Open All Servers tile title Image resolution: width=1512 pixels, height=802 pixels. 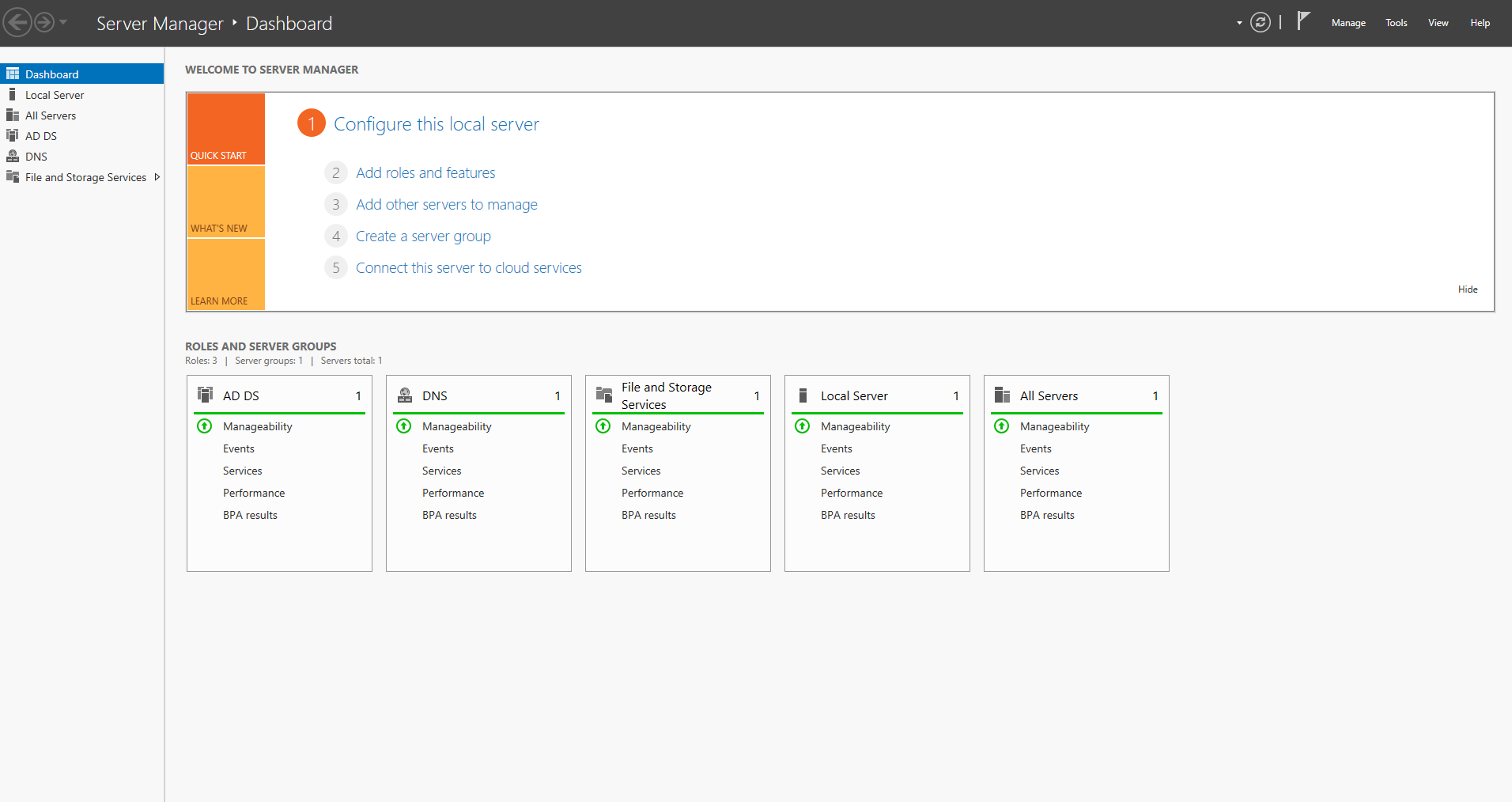click(1049, 395)
